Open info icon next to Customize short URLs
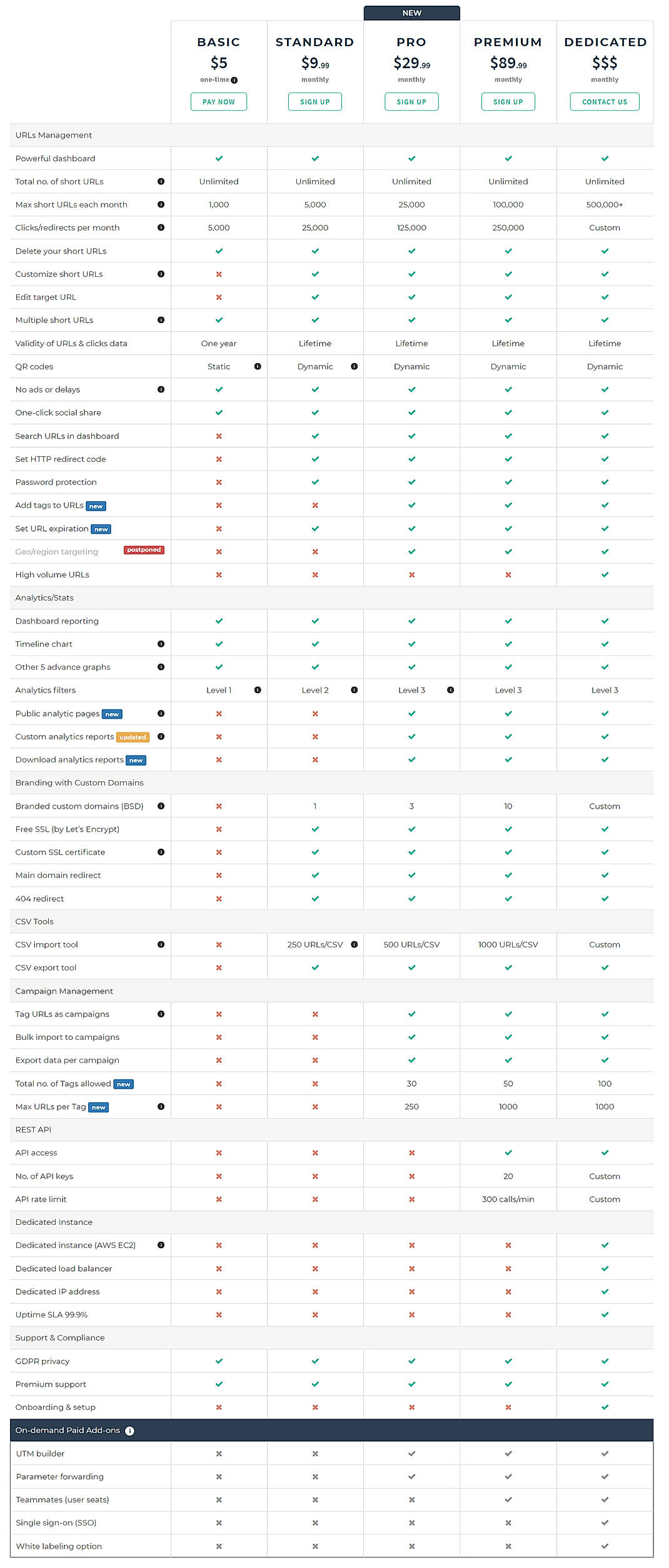 point(161,274)
